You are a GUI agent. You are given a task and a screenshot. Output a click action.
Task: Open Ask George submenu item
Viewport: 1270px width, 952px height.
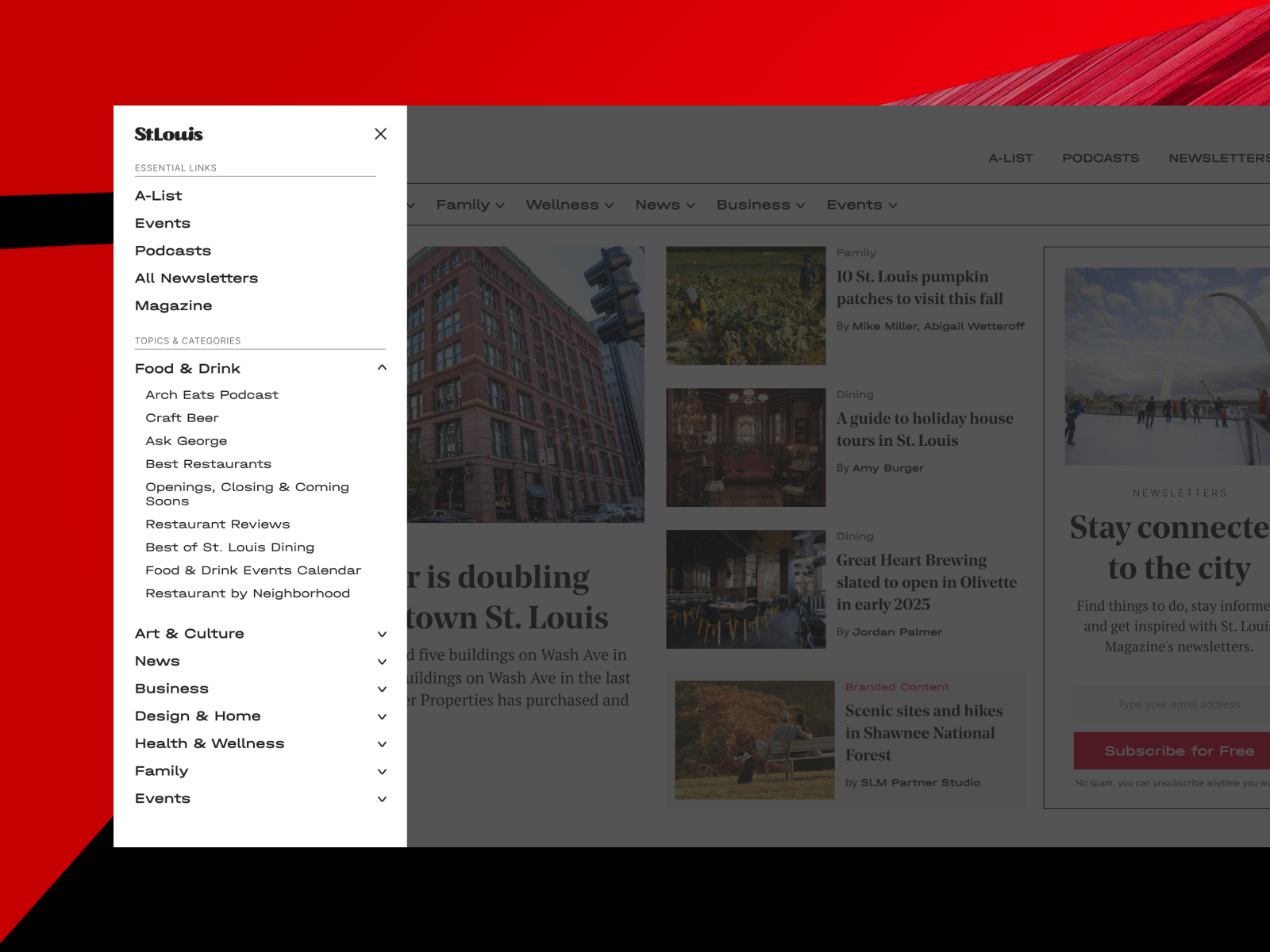tap(187, 441)
